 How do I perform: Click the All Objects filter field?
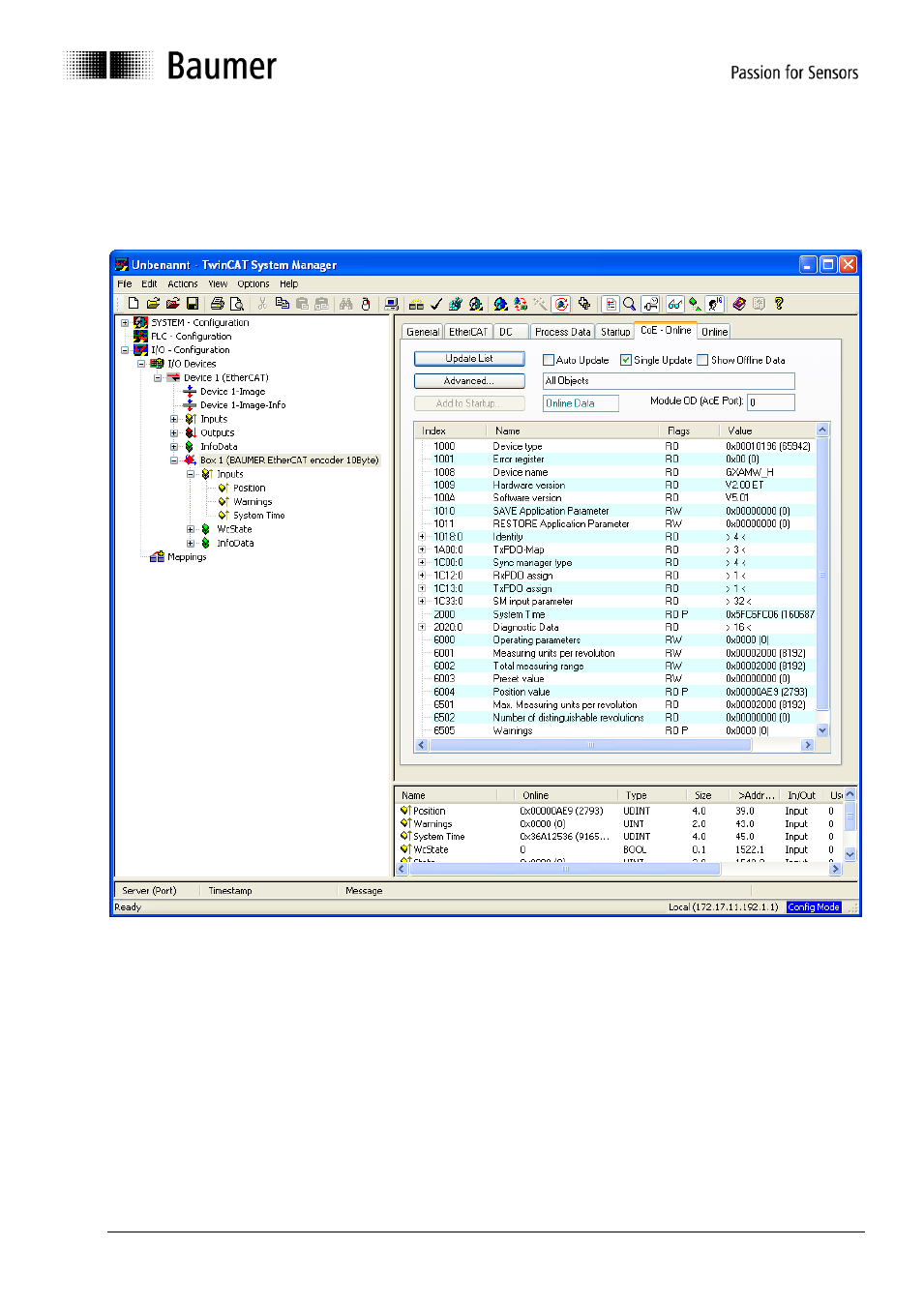point(669,381)
